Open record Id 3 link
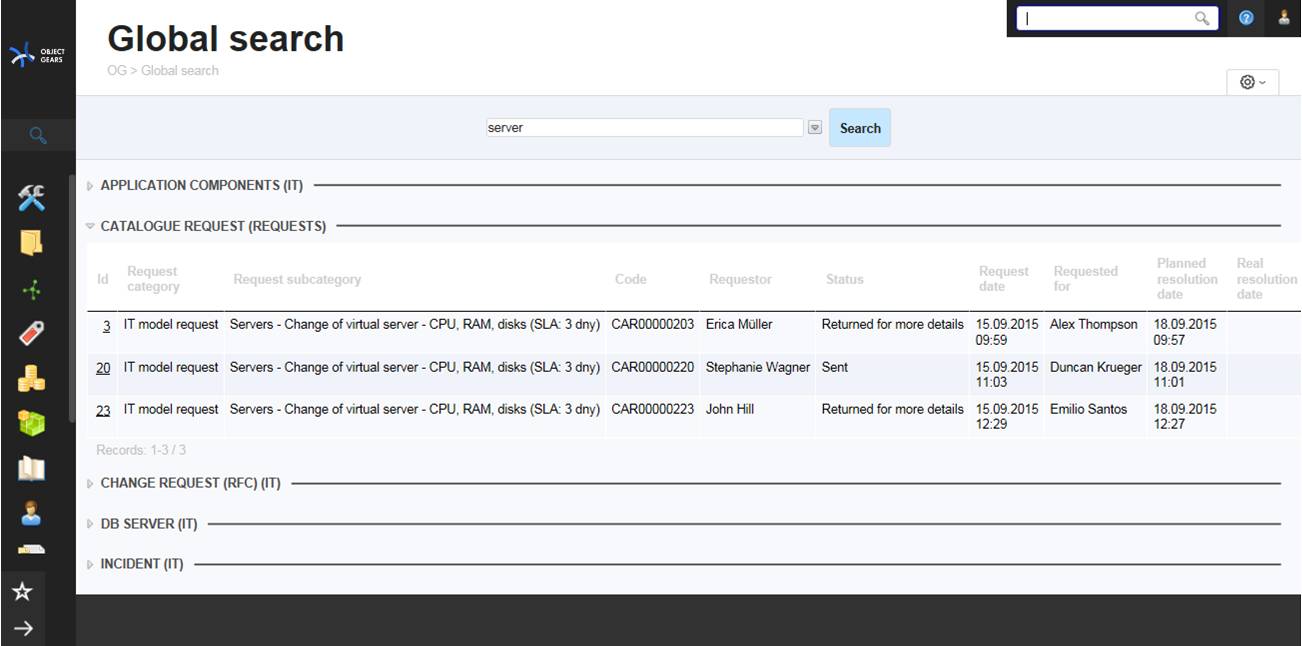 tap(107, 325)
